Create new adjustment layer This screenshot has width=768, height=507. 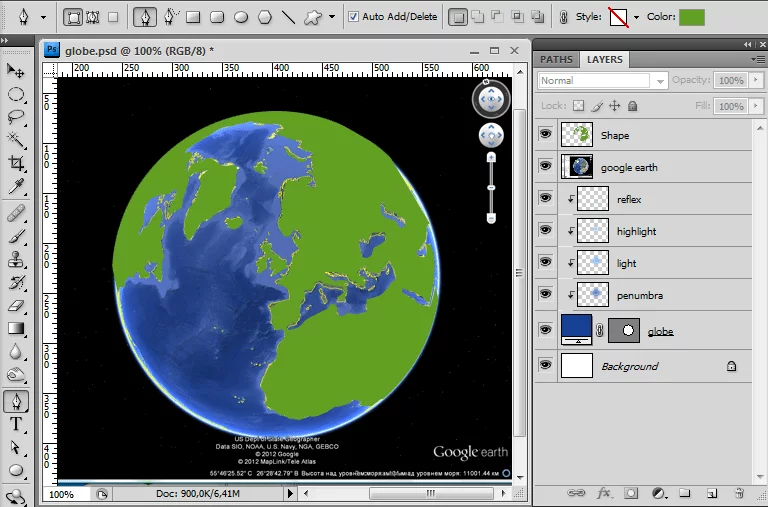click(659, 493)
